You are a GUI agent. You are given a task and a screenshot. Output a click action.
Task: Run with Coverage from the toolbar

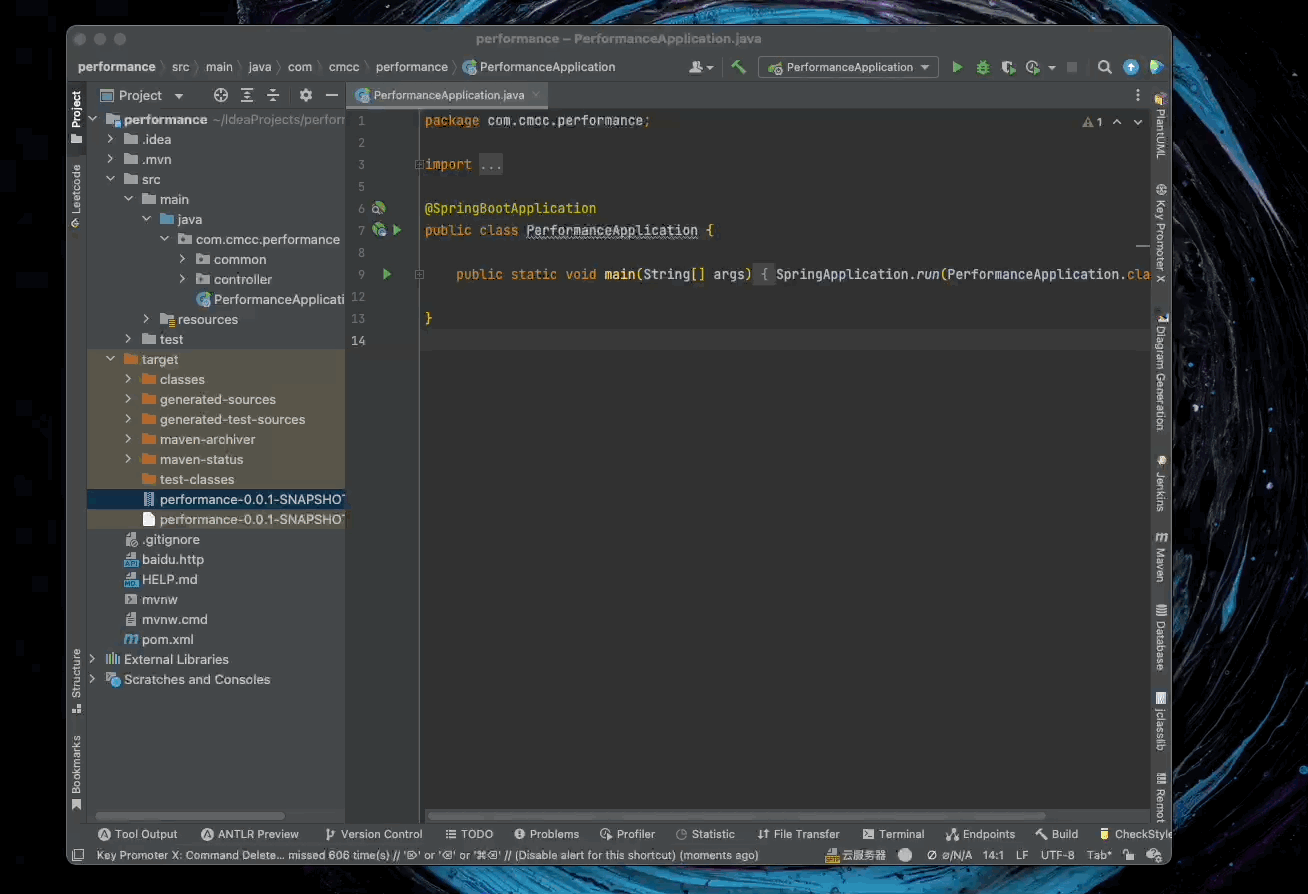click(1008, 67)
